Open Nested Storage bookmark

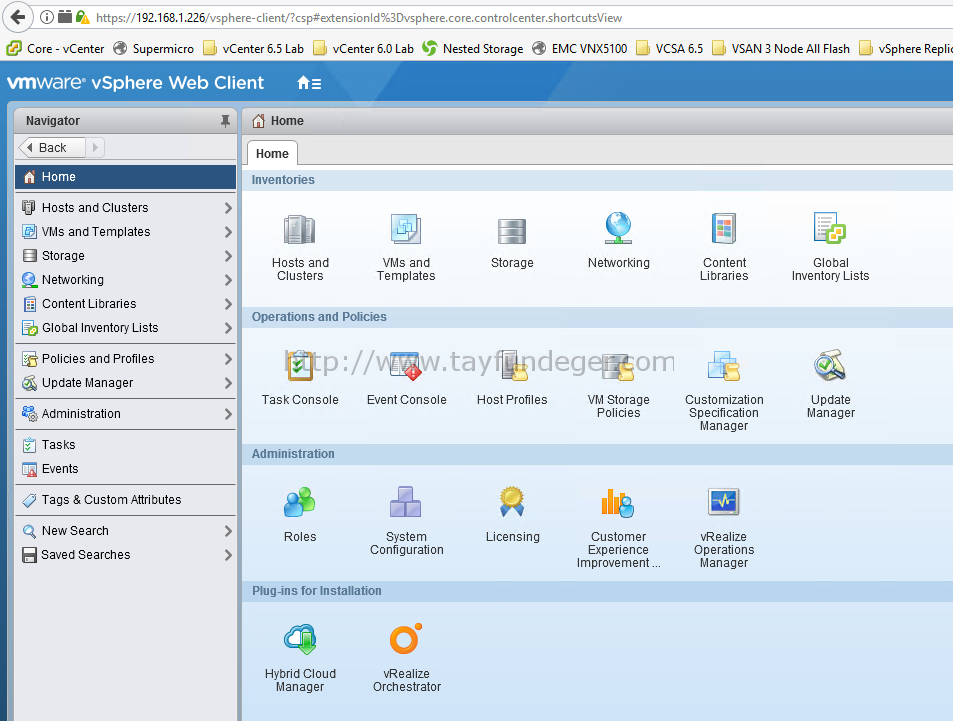tap(473, 49)
